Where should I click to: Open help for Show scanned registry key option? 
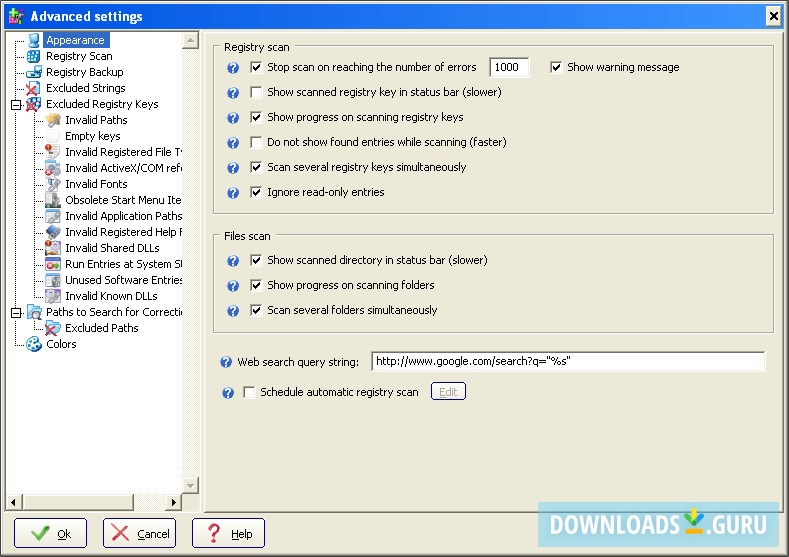(233, 93)
